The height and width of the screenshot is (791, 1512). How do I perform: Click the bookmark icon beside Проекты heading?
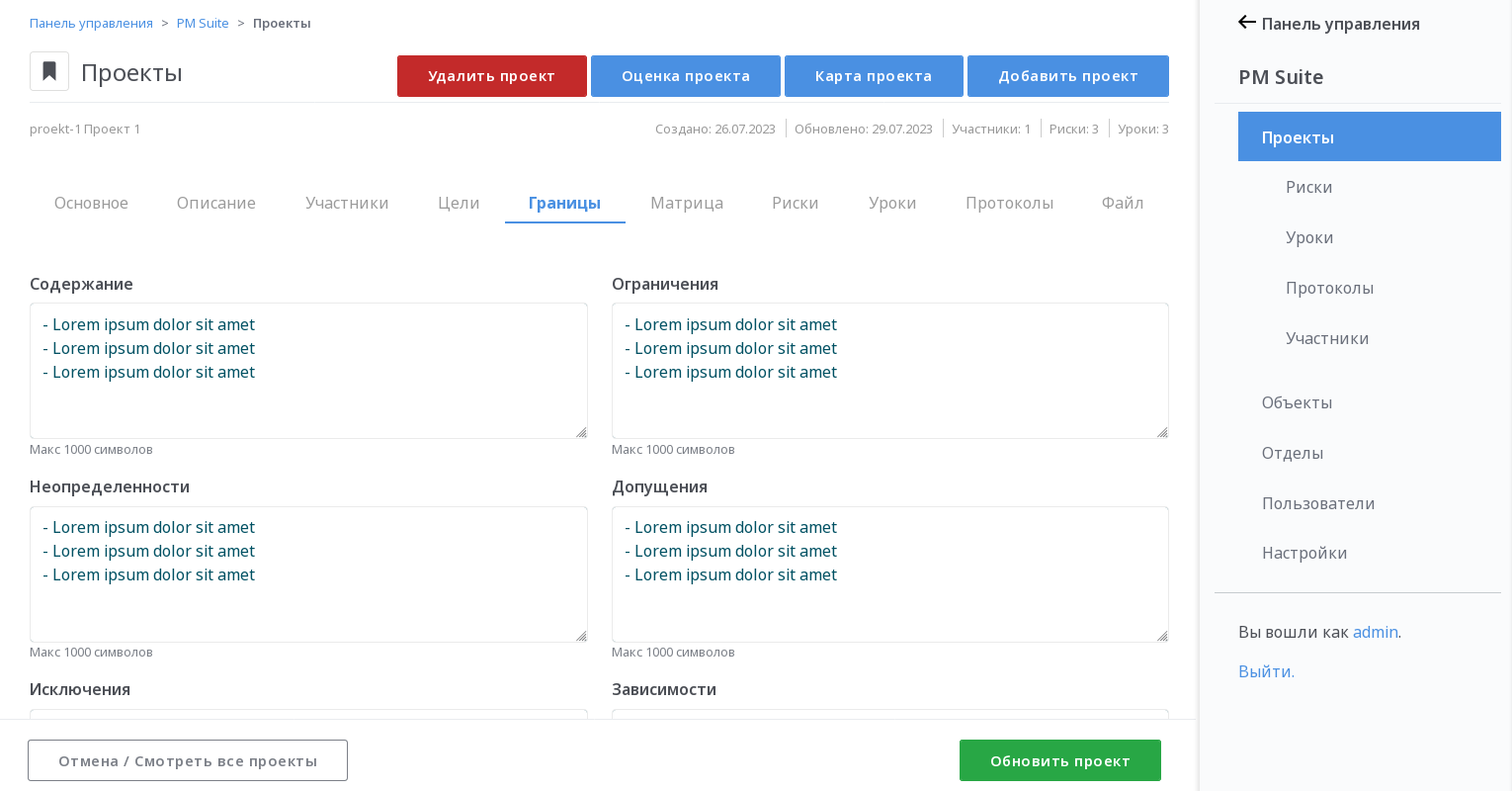click(49, 71)
